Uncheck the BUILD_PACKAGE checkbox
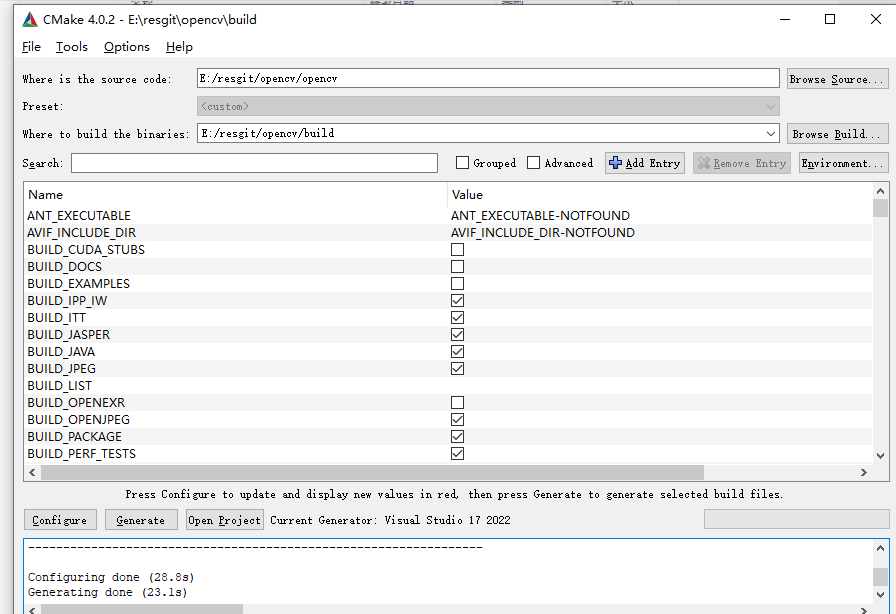Image resolution: width=896 pixels, height=614 pixels. 457,436
